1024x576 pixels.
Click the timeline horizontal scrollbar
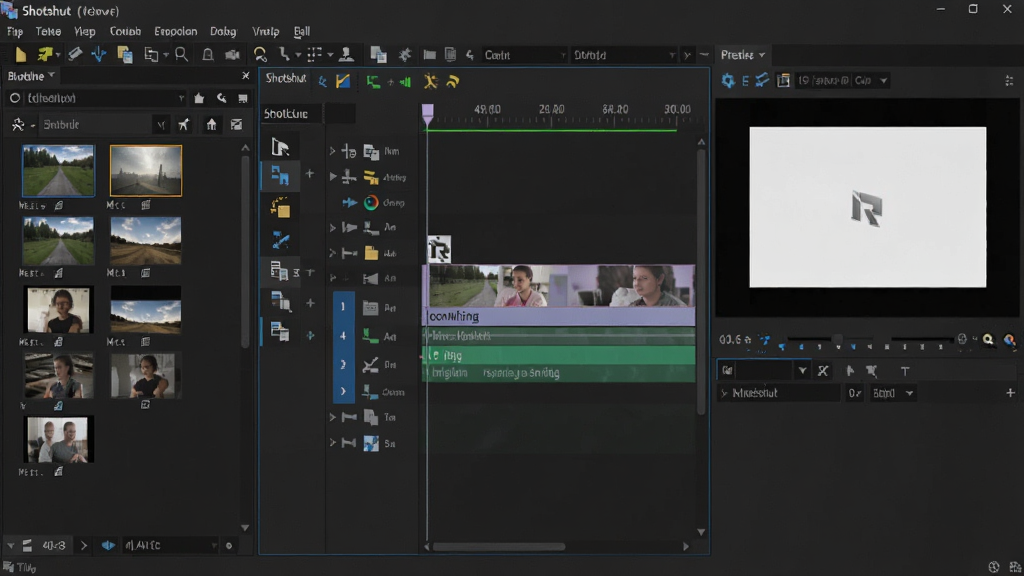pyautogui.click(x=498, y=547)
